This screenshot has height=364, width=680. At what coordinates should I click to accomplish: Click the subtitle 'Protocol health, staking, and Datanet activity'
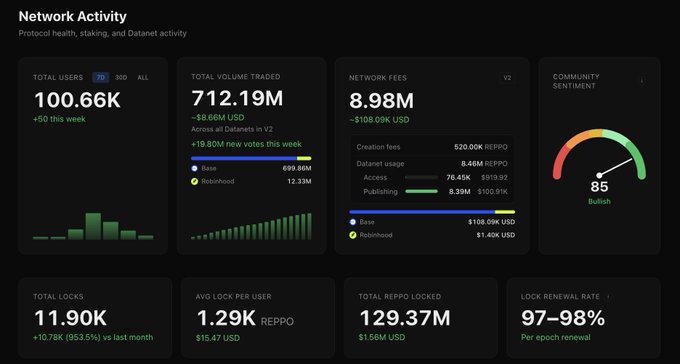tap(102, 33)
